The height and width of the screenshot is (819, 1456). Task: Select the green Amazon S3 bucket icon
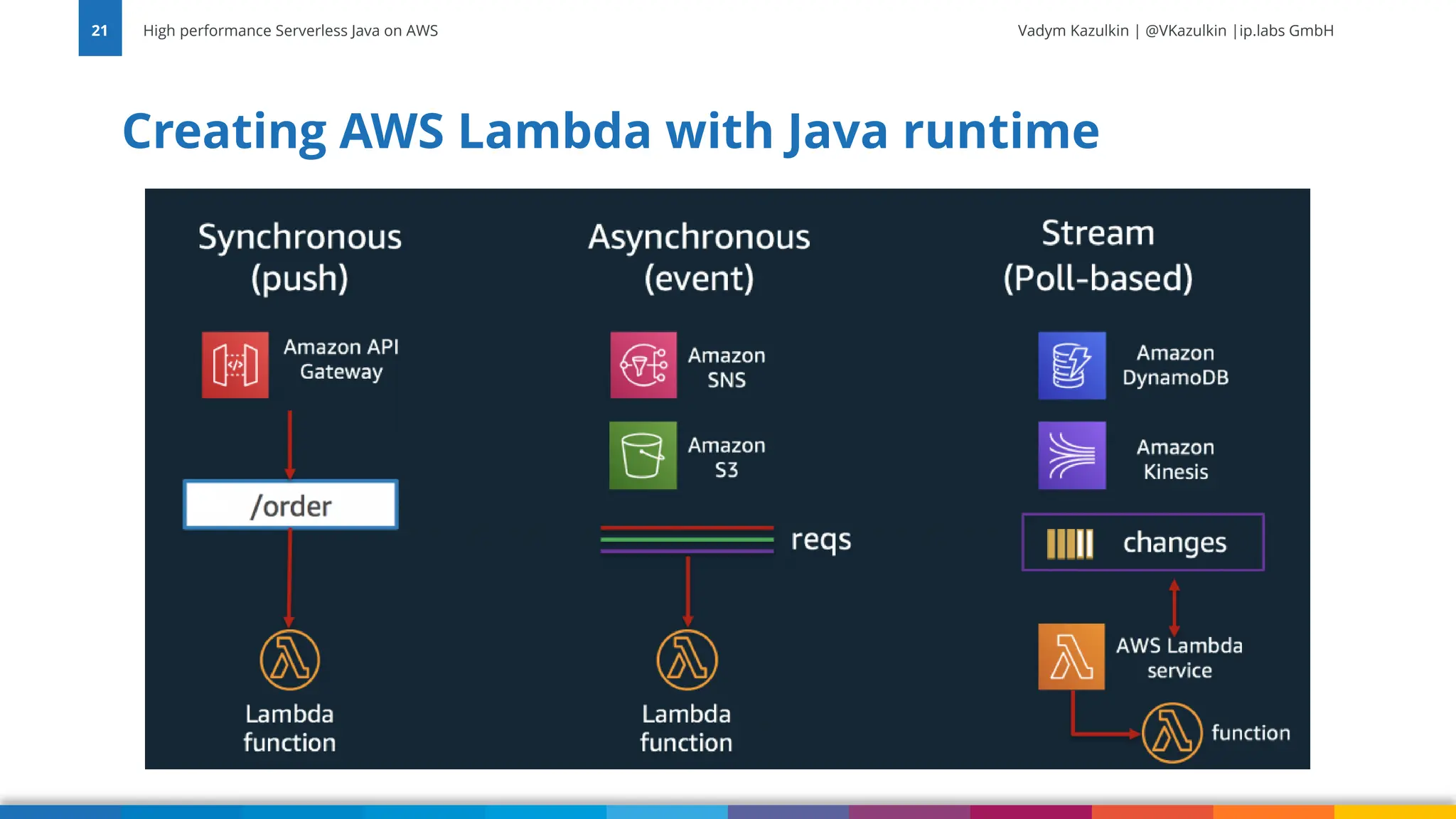click(x=643, y=455)
